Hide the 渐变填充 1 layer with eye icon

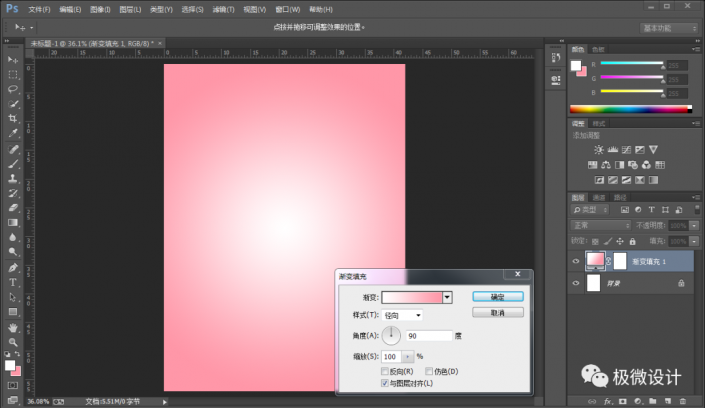tap(575, 261)
